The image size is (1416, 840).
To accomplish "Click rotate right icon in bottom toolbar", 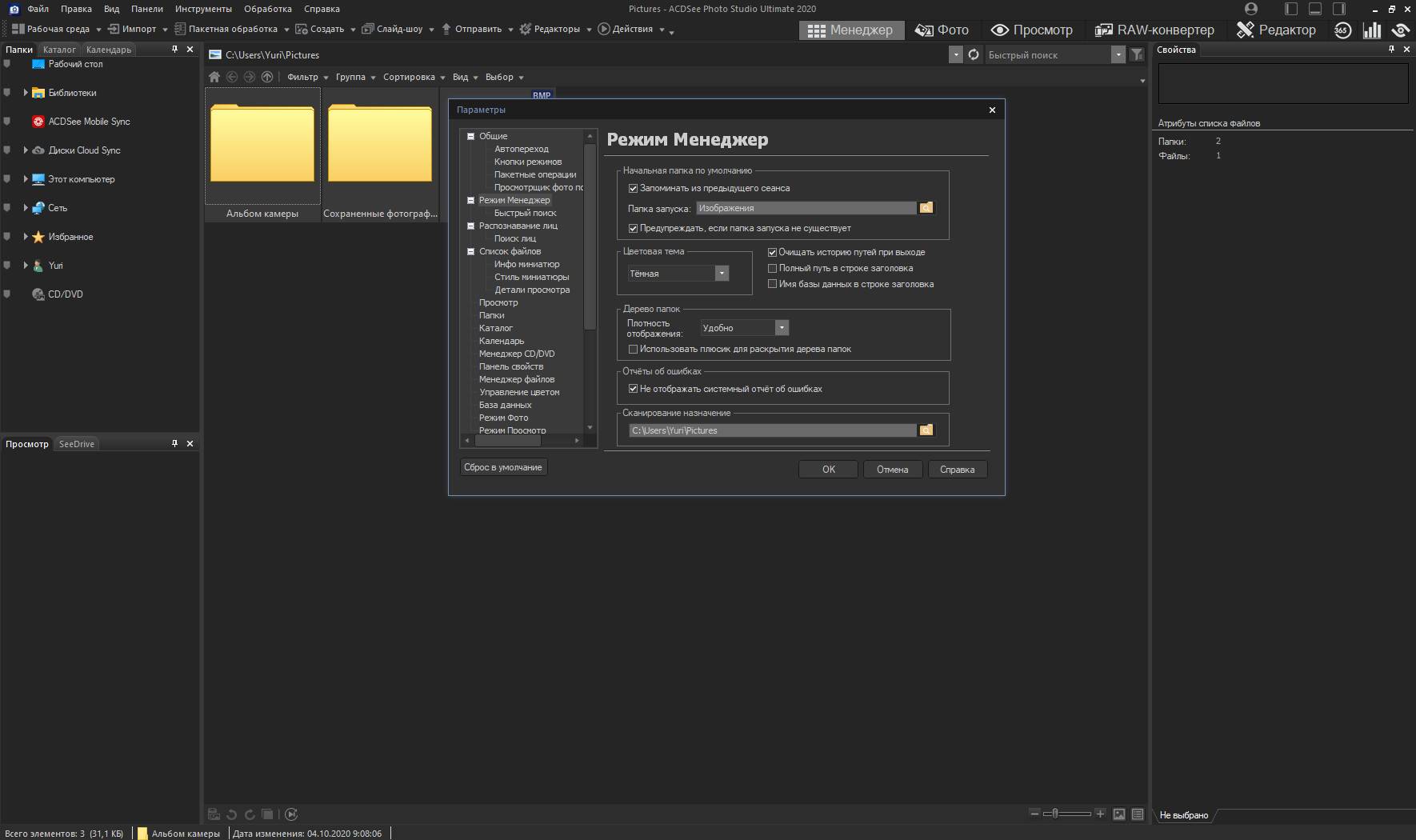I will pos(250,814).
